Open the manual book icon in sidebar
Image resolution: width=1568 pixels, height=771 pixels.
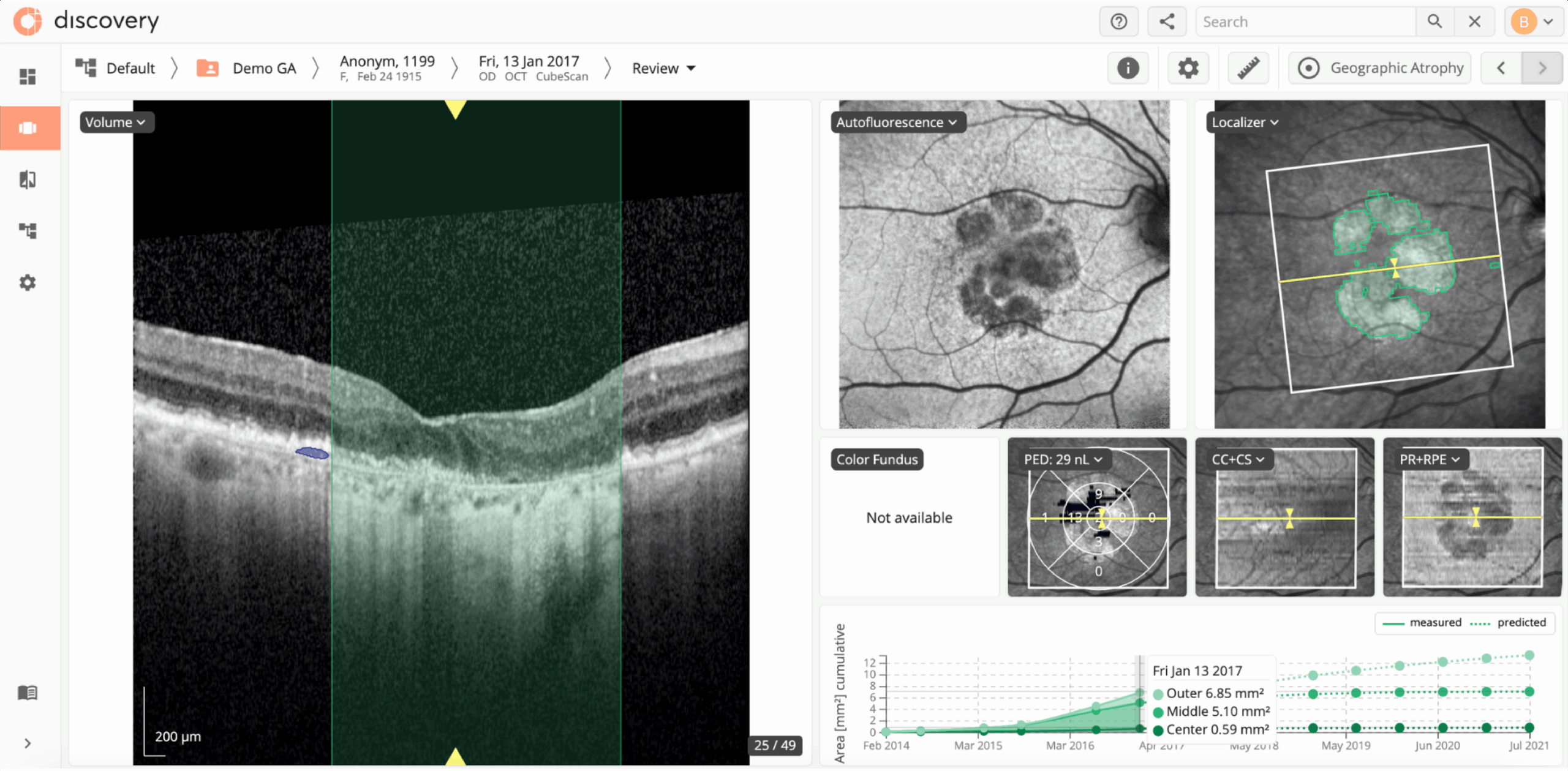coord(28,693)
